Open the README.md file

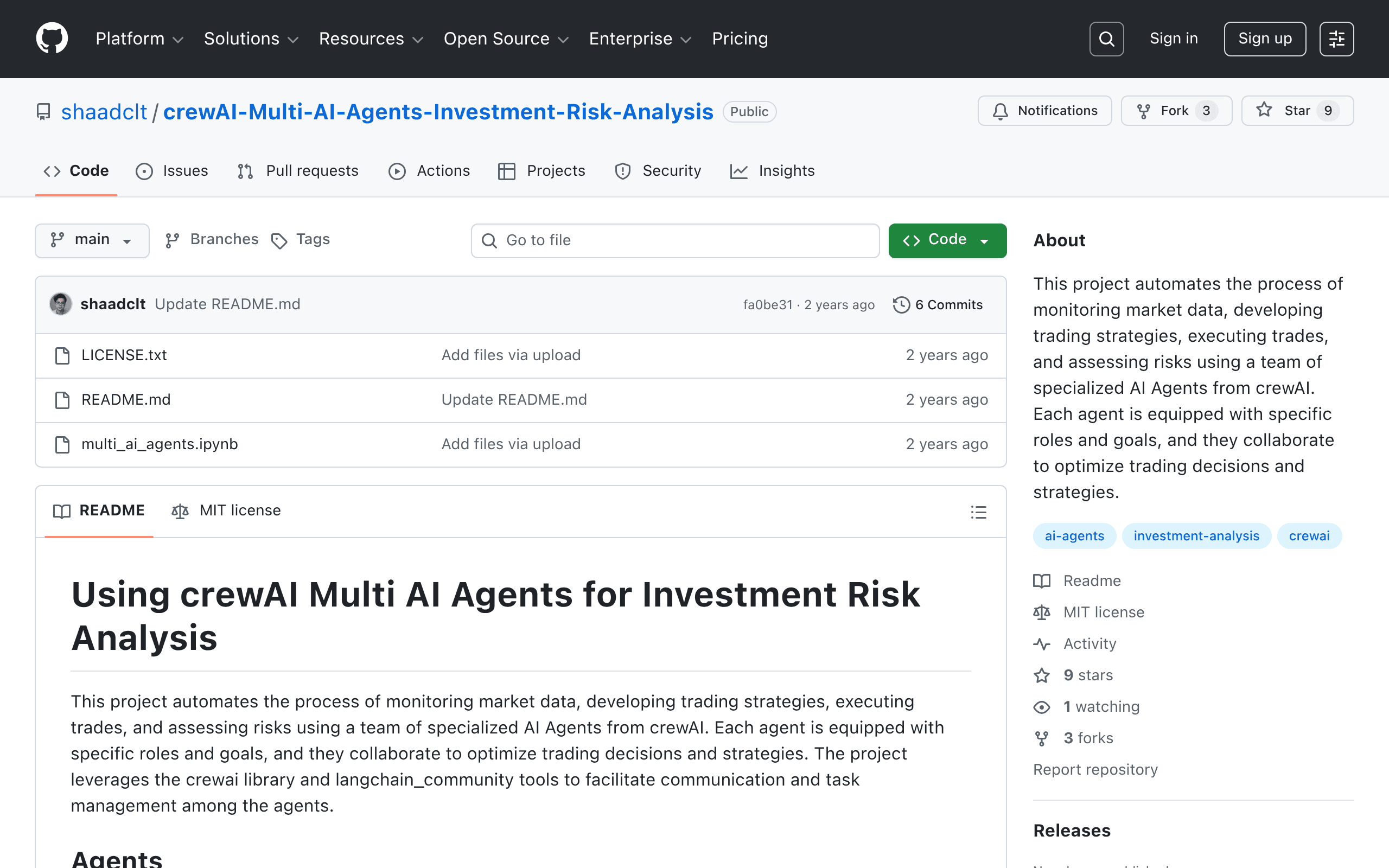tap(126, 400)
